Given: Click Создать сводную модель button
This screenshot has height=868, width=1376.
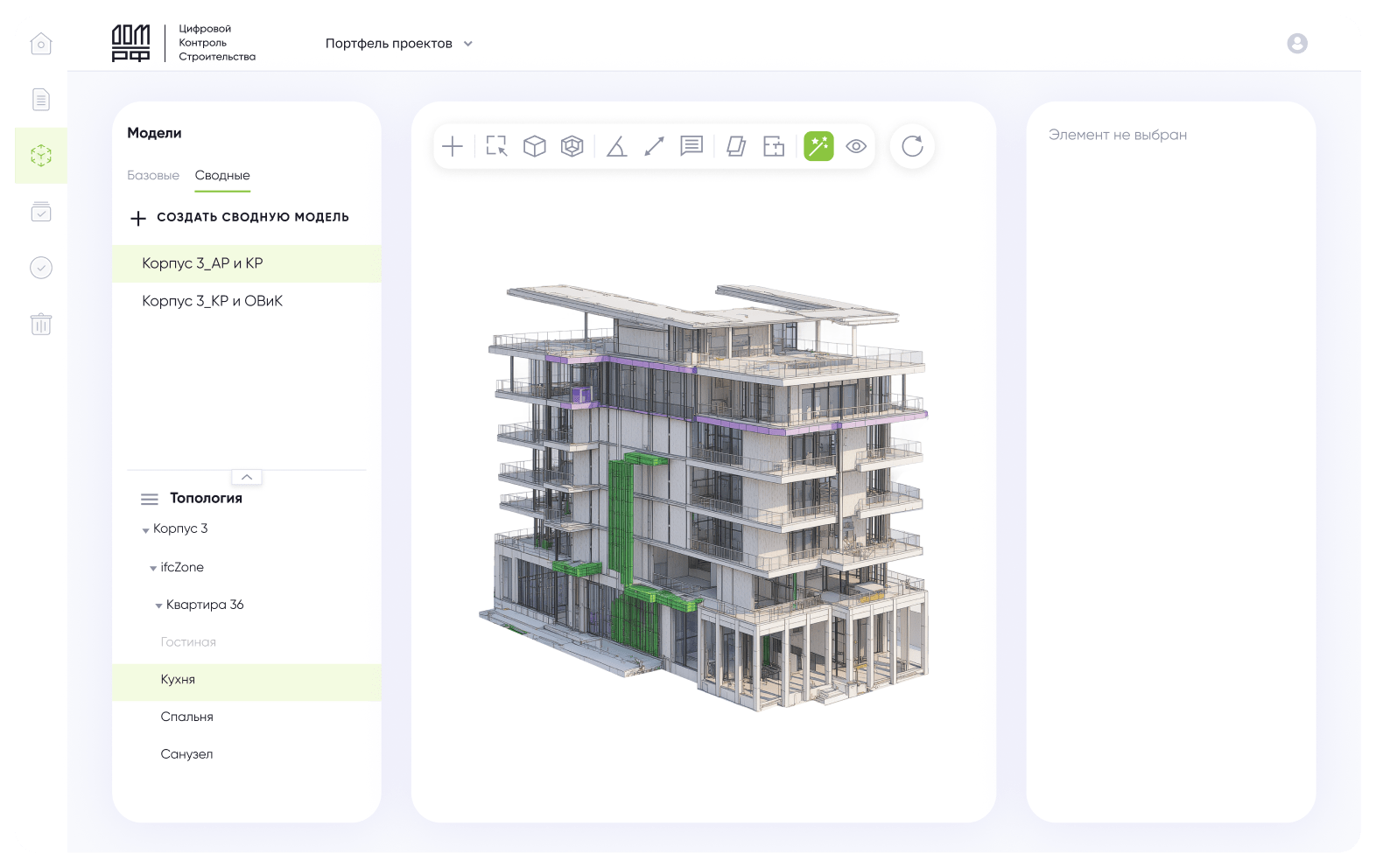Looking at the screenshot, I should [x=240, y=218].
